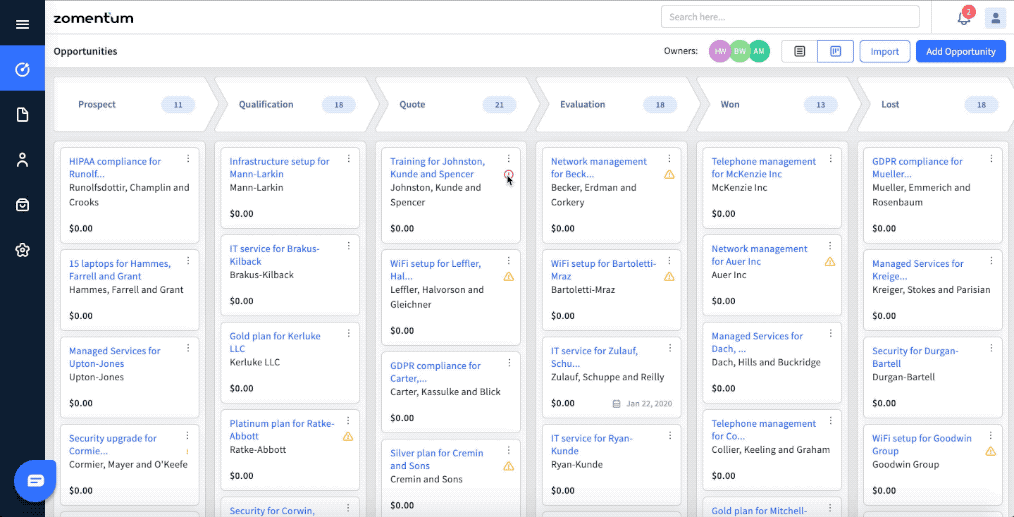Click the Search here input field
Image resolution: width=1014 pixels, height=517 pixels.
pyautogui.click(x=789, y=17)
